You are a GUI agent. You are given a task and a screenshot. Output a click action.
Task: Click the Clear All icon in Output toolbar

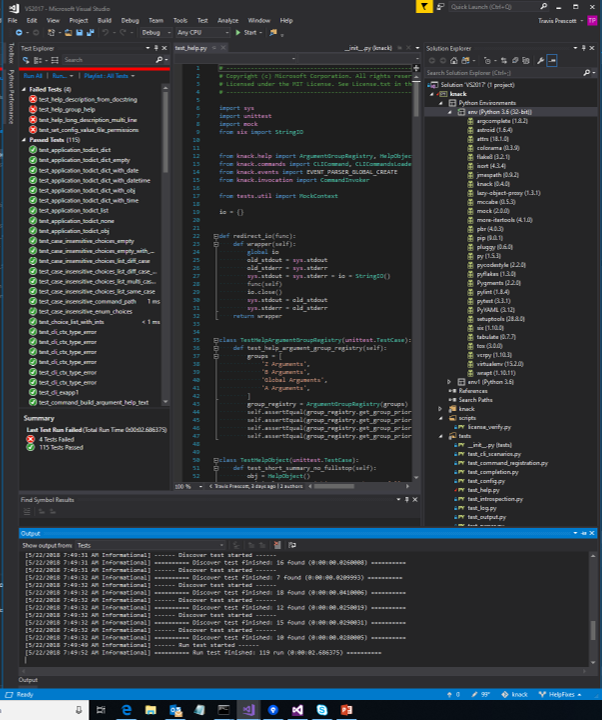(277, 545)
